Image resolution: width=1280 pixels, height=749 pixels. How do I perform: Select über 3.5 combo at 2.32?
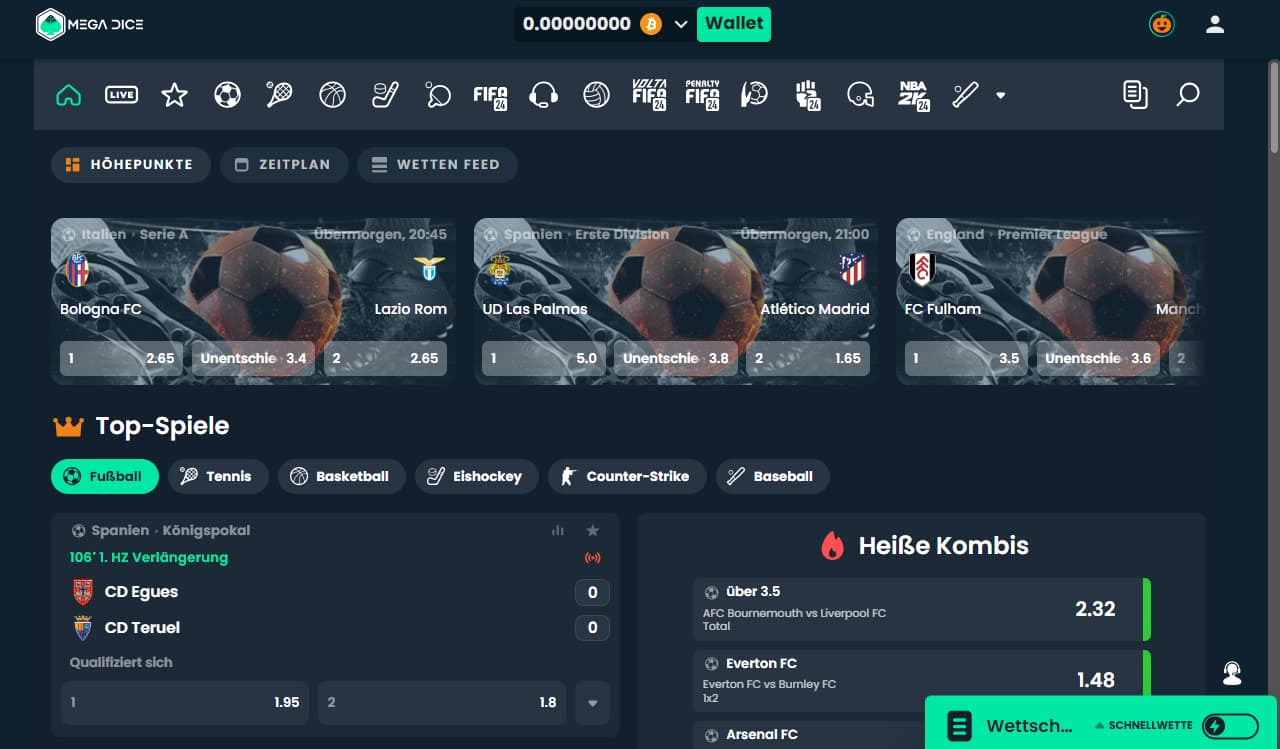tap(922, 609)
